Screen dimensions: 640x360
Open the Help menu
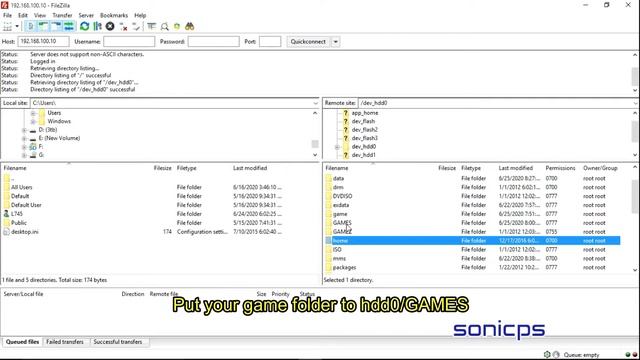click(x=140, y=15)
